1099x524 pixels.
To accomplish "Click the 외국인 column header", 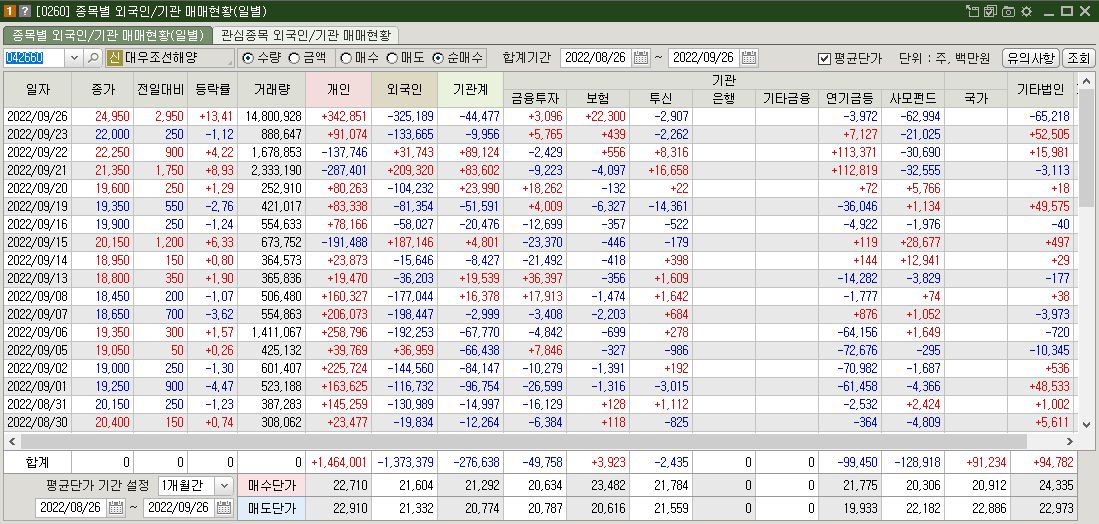I will [x=403, y=90].
